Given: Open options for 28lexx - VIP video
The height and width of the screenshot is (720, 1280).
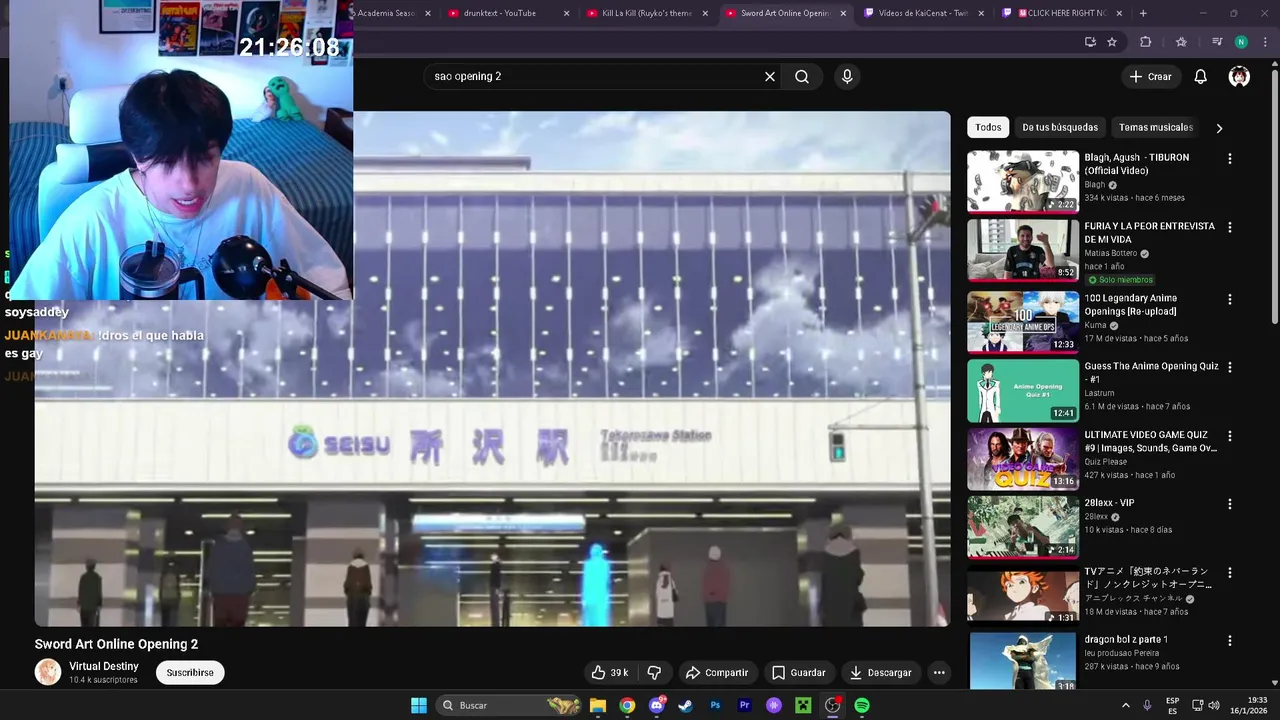Looking at the screenshot, I should [1230, 504].
